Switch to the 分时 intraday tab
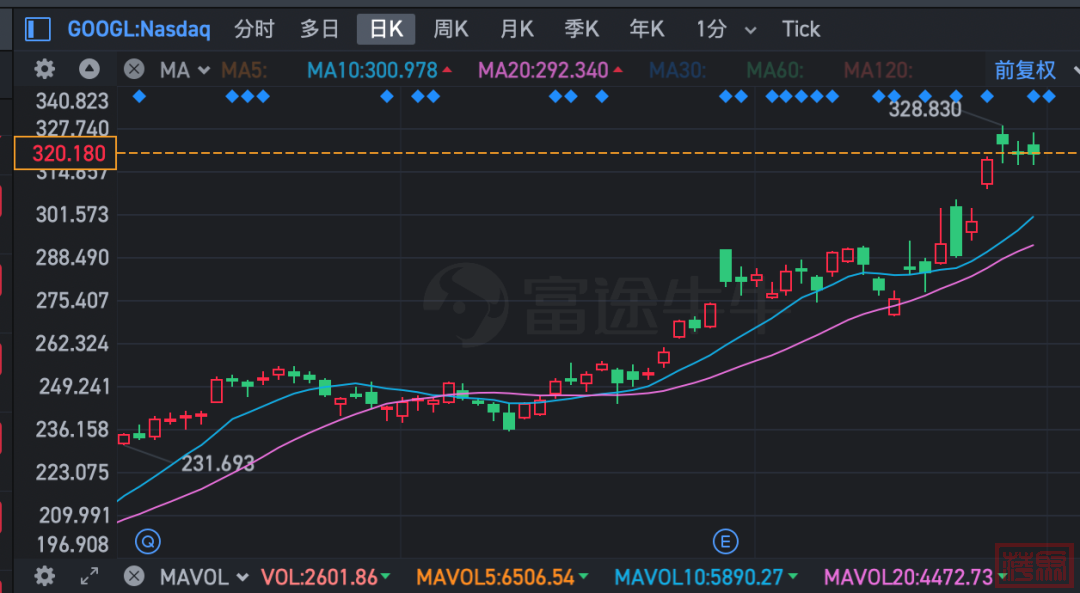 point(254,29)
